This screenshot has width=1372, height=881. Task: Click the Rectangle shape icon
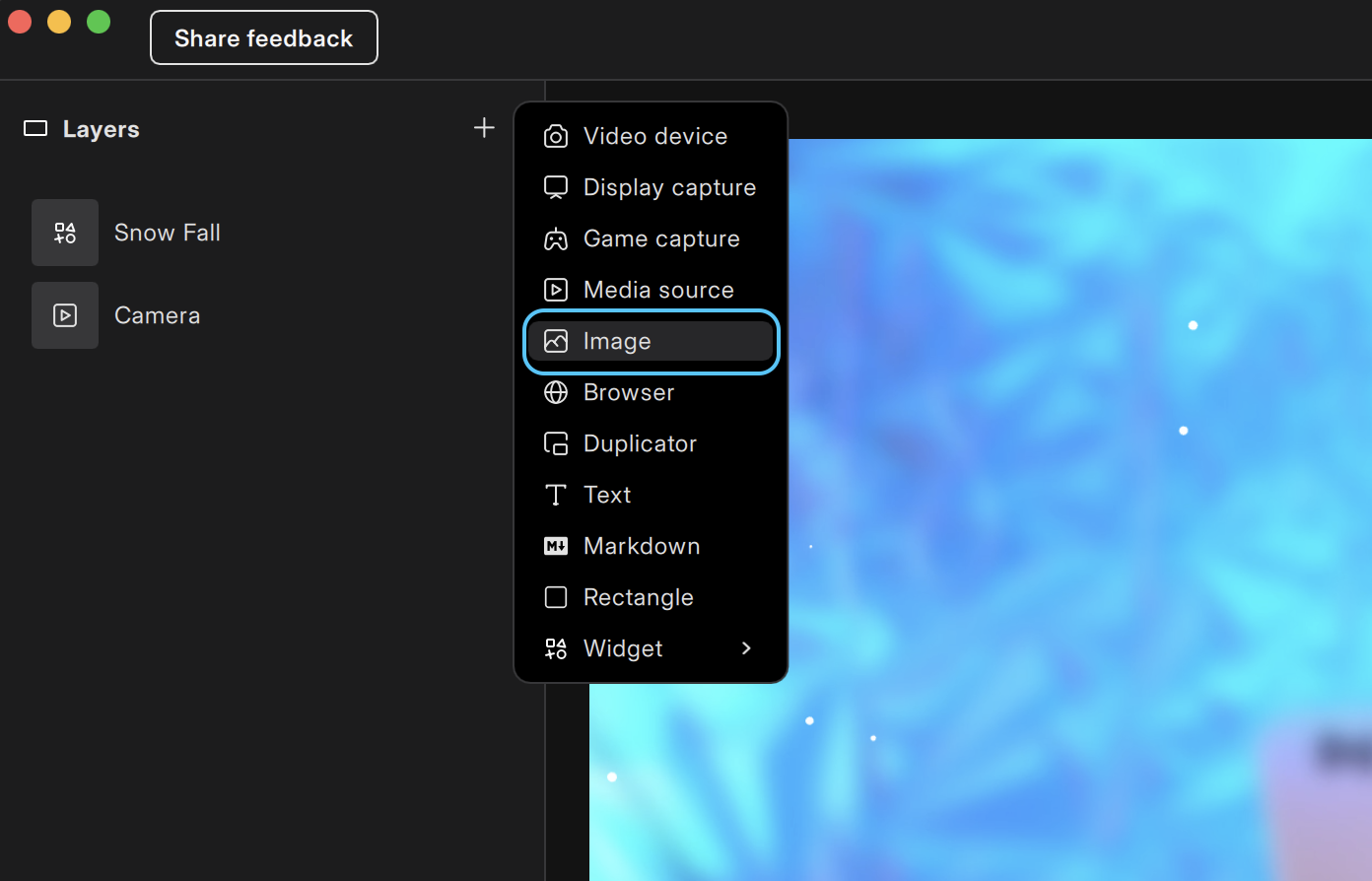[556, 597]
